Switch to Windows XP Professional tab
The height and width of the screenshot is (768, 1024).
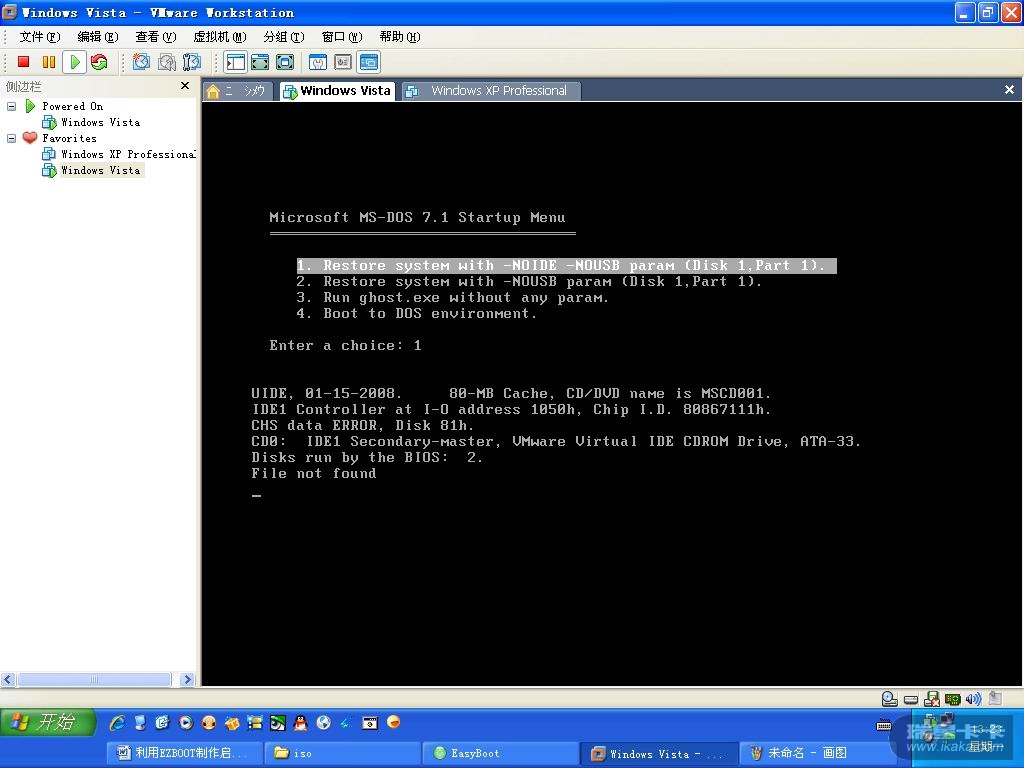point(490,91)
